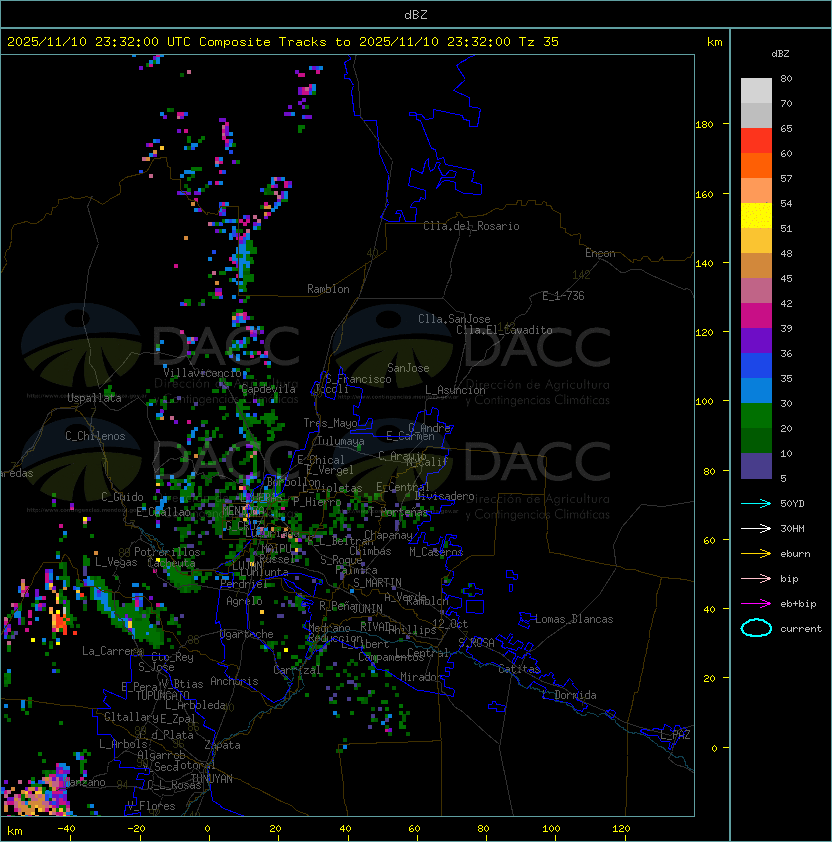Click the cyan 50YD arrow in legend
This screenshot has height=842, width=832.
[x=756, y=503]
